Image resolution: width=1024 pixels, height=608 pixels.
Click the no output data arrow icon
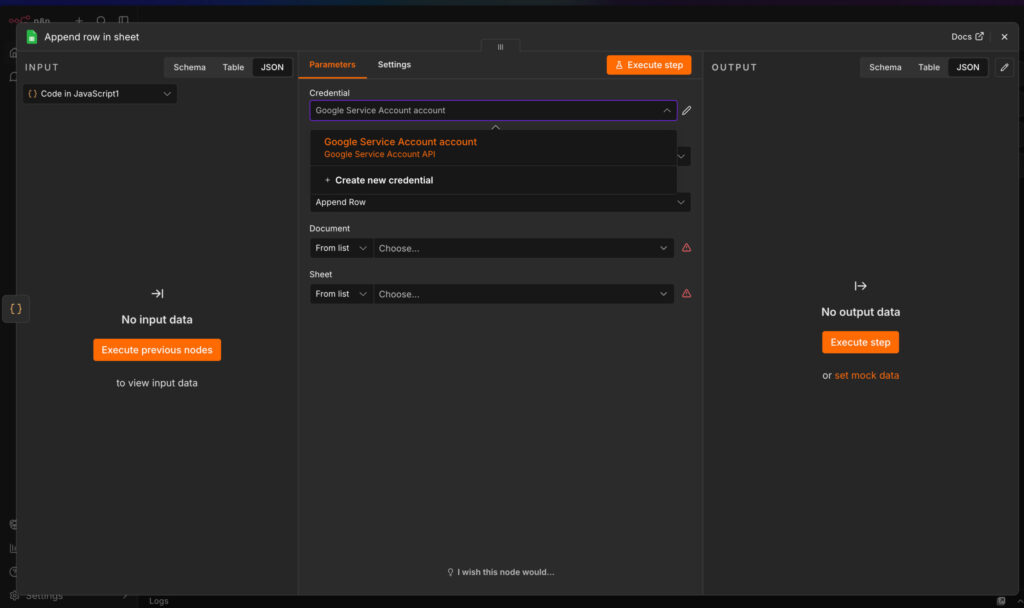860,286
